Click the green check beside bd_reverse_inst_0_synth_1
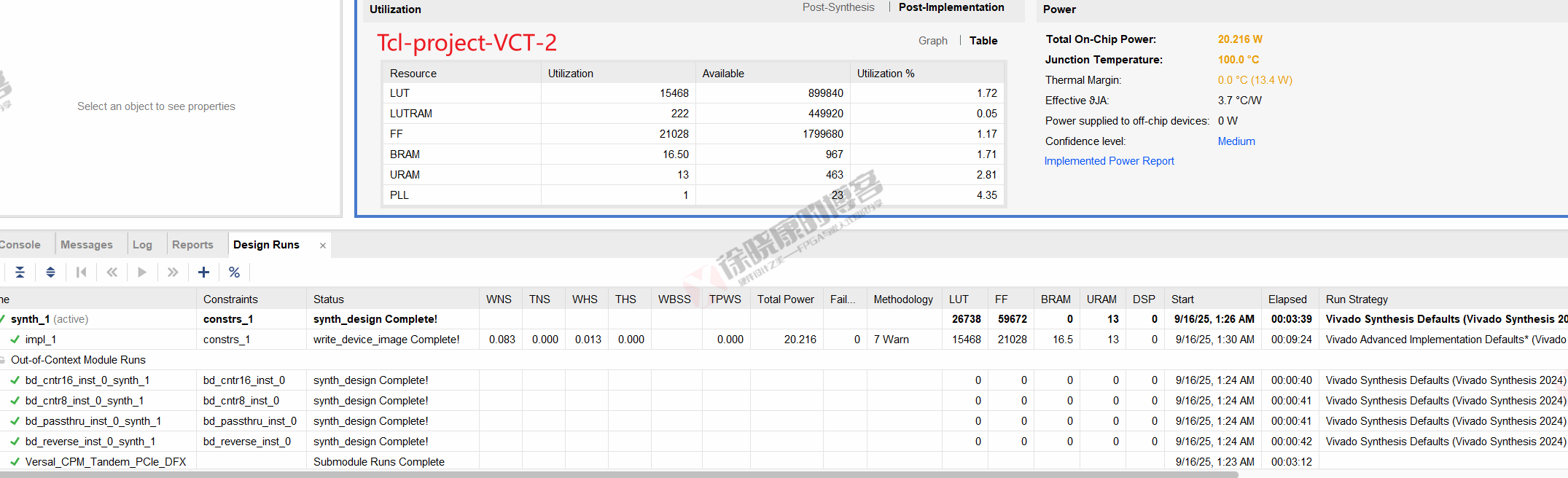This screenshot has width=1568, height=478. point(15,442)
